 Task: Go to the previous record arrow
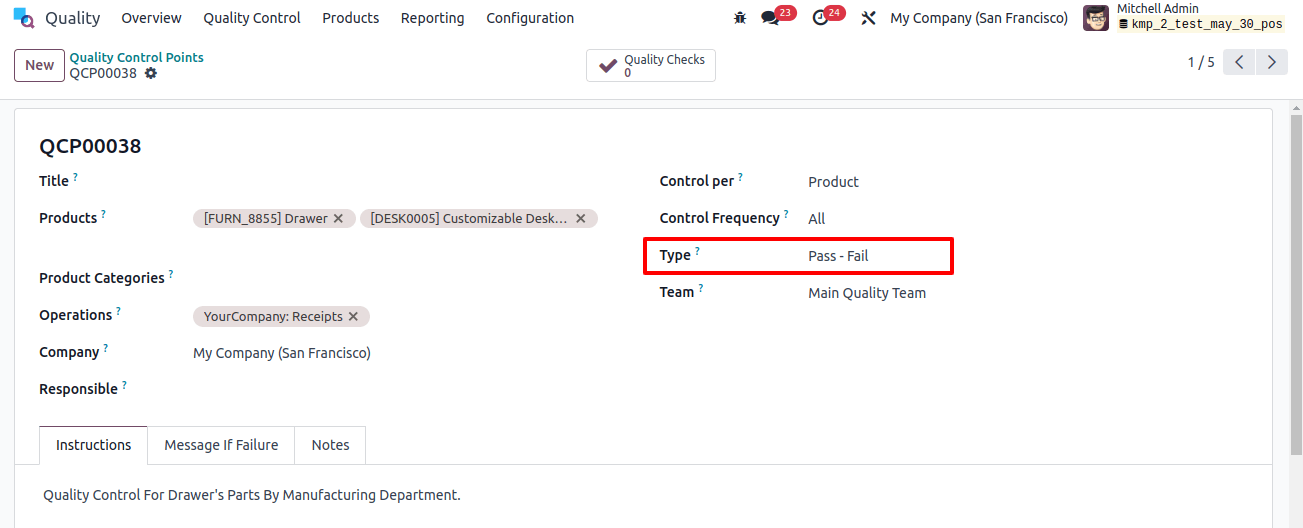(x=1239, y=62)
